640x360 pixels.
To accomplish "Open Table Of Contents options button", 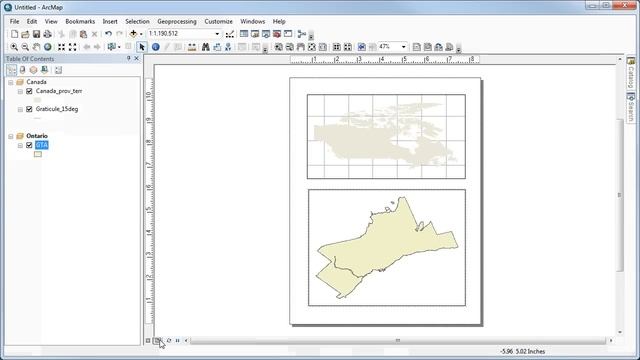I will [x=58, y=70].
